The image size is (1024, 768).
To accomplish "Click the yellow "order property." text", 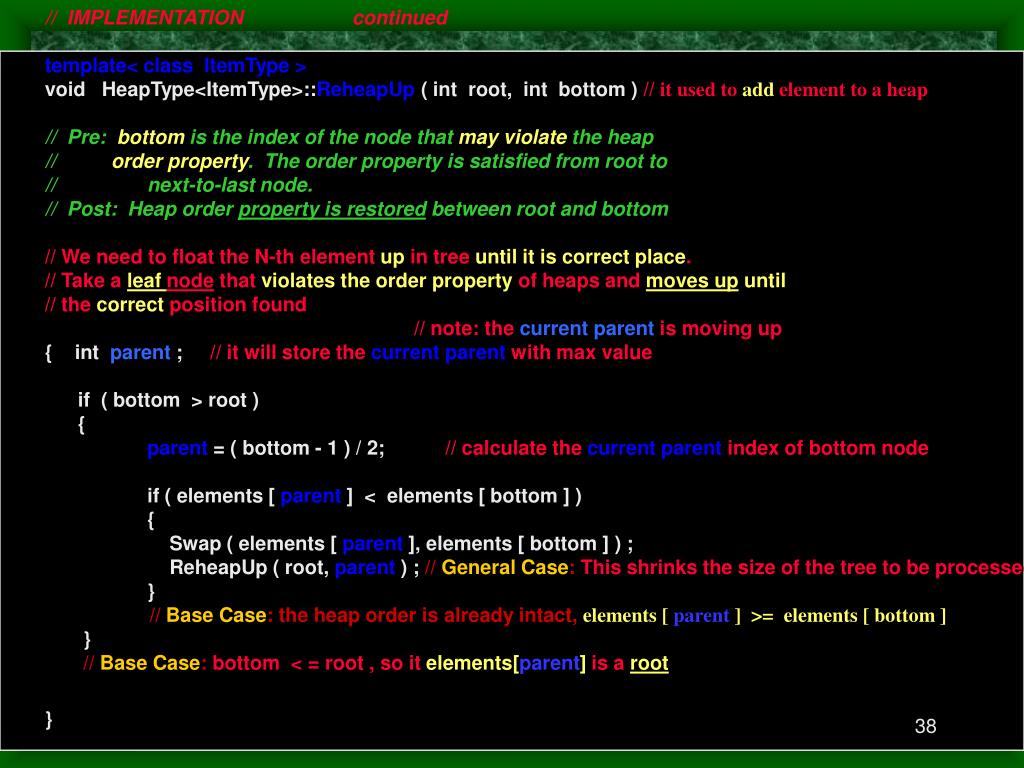I will coord(182,161).
